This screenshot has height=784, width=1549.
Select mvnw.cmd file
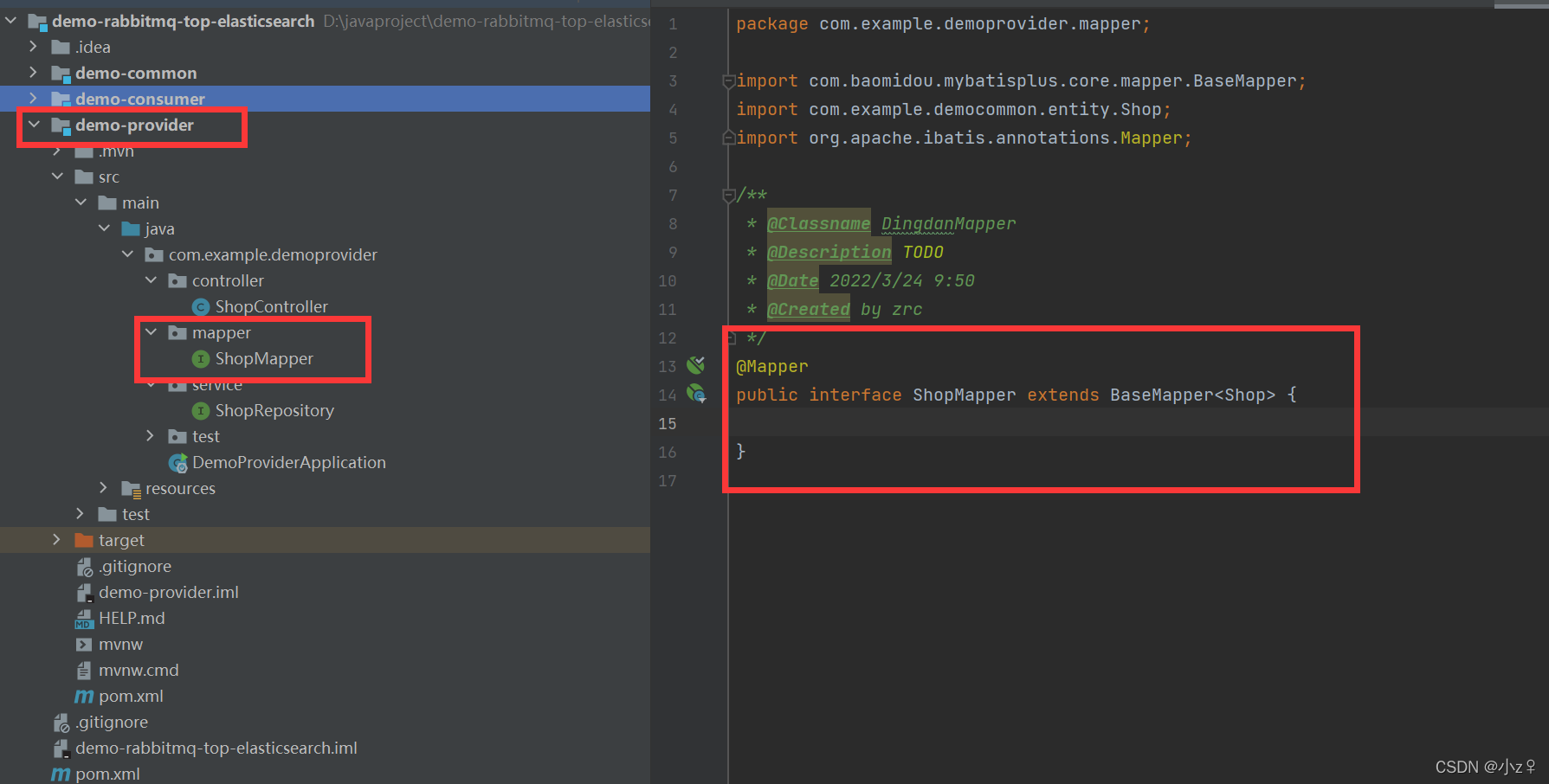[x=139, y=670]
